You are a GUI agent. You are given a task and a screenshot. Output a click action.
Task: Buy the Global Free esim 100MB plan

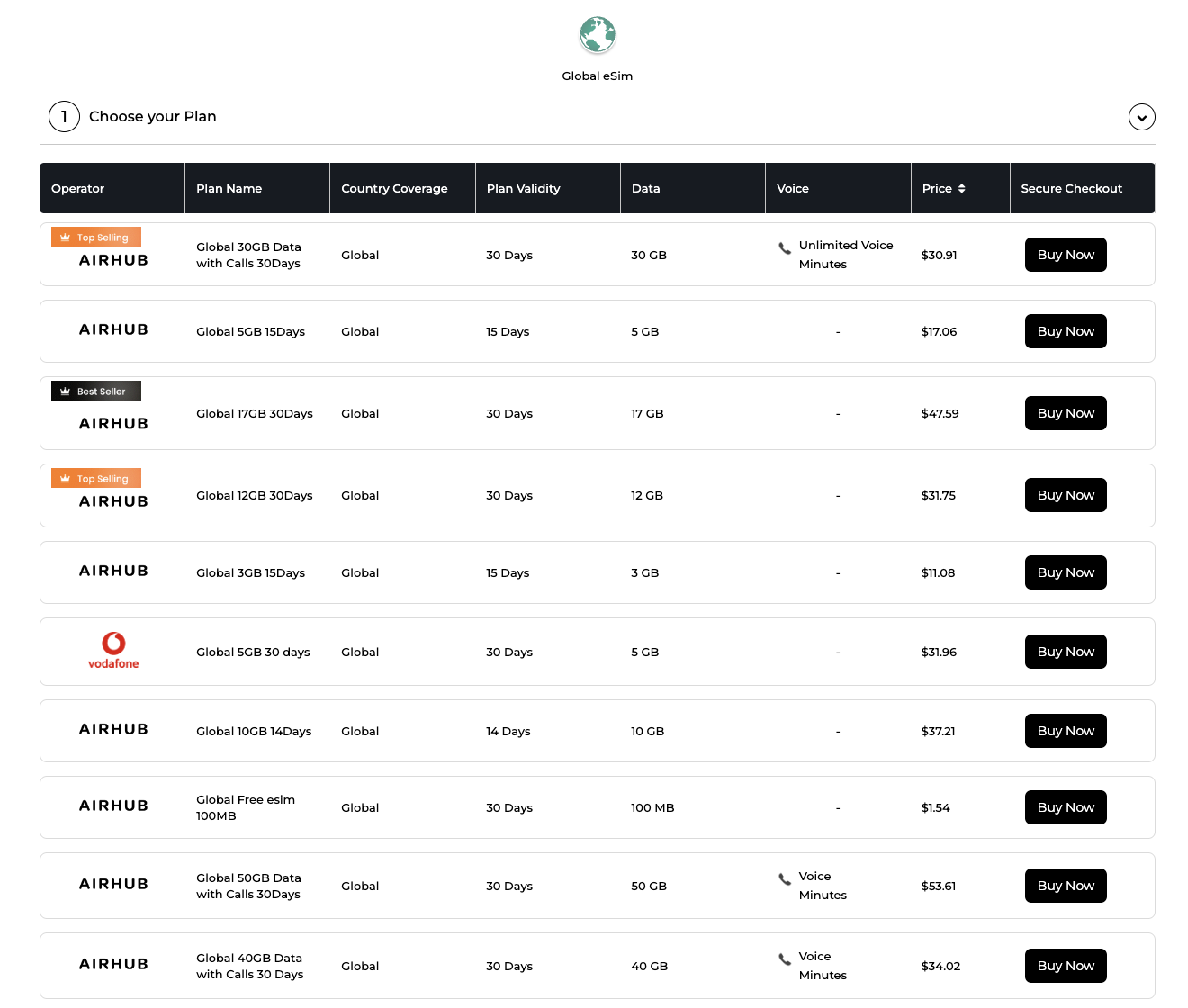1066,807
